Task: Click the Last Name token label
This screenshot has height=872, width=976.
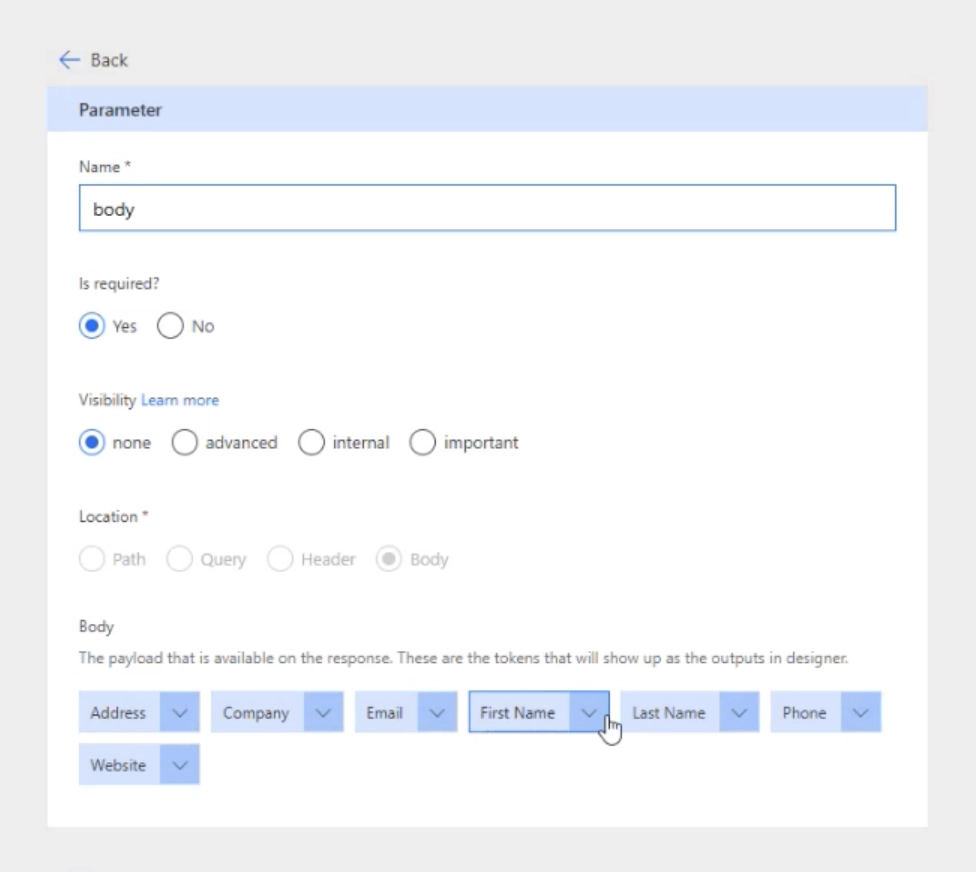Action: point(668,713)
